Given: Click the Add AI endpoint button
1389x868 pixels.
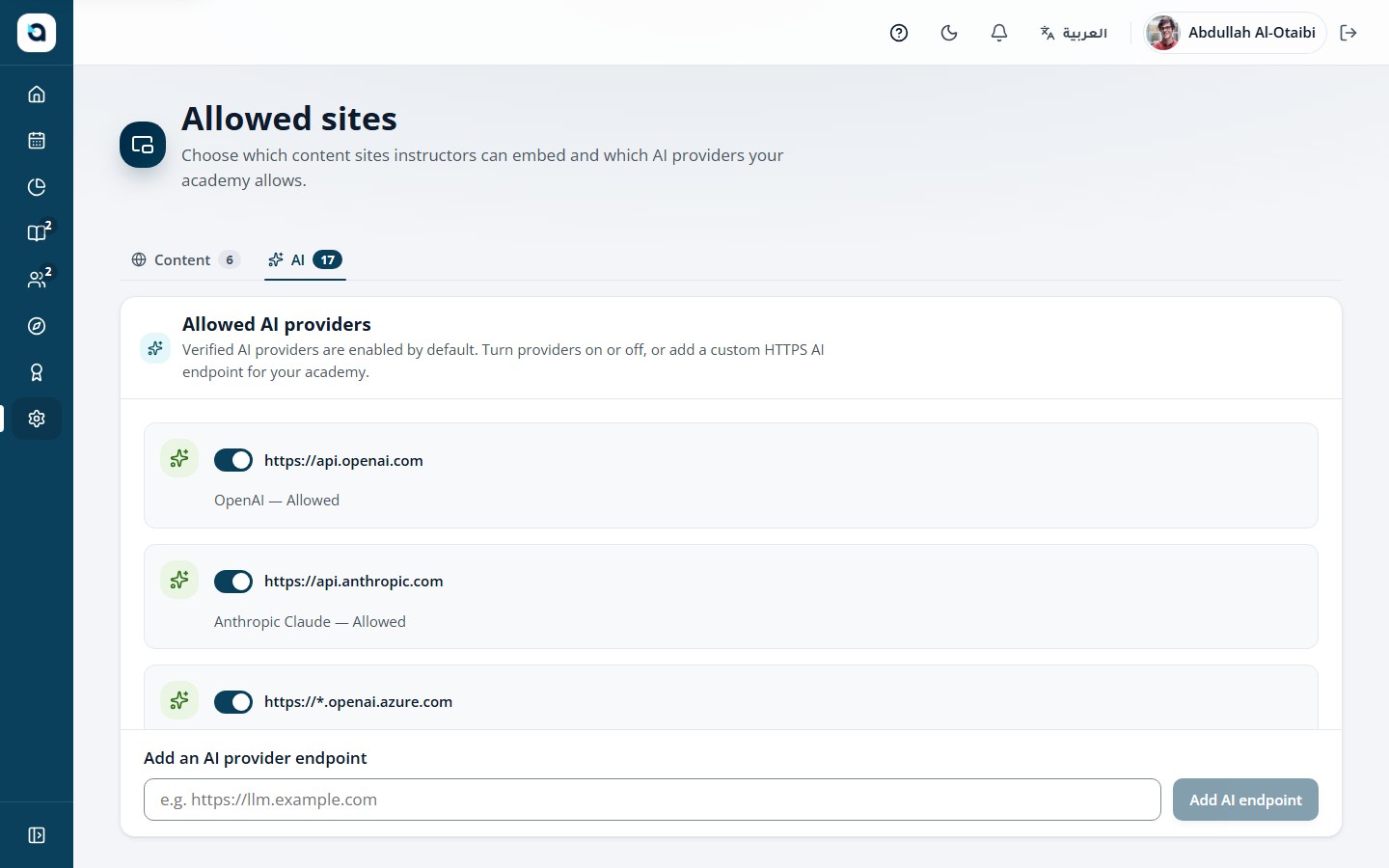Looking at the screenshot, I should (1245, 800).
